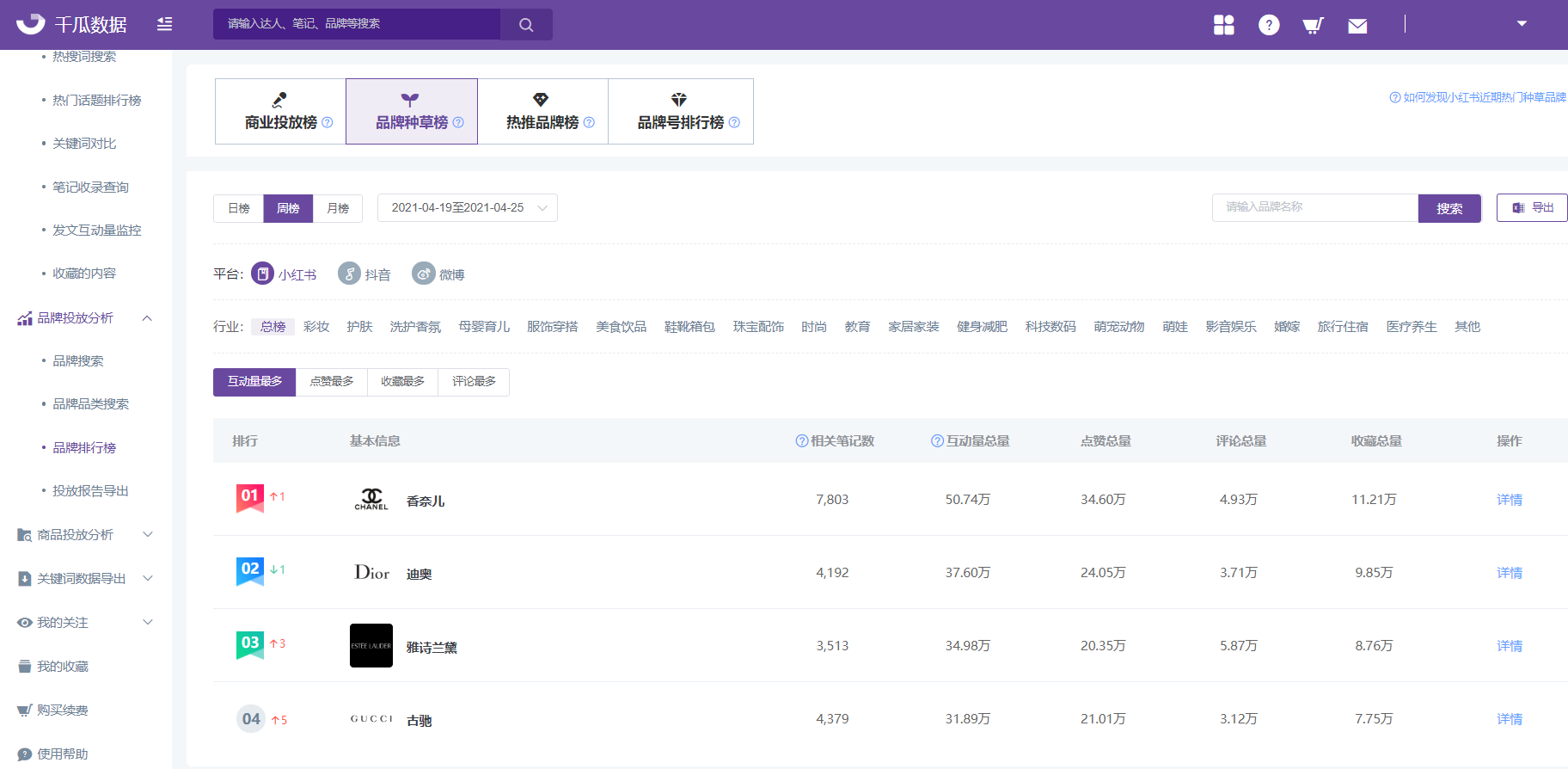Open 关键词对比 in the sidebar

84,144
